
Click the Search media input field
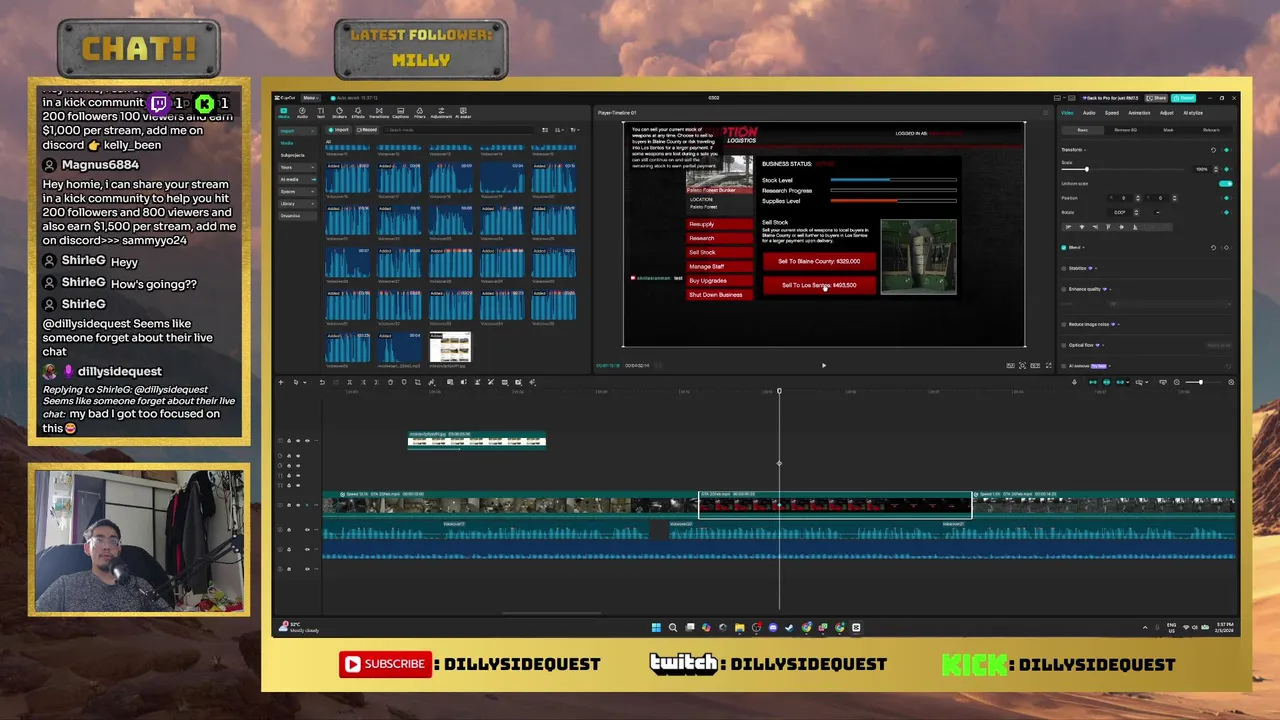[459, 130]
